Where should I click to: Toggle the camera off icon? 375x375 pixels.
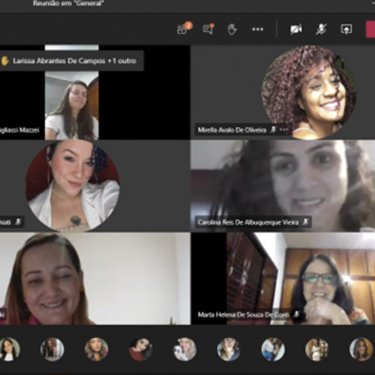click(x=296, y=29)
